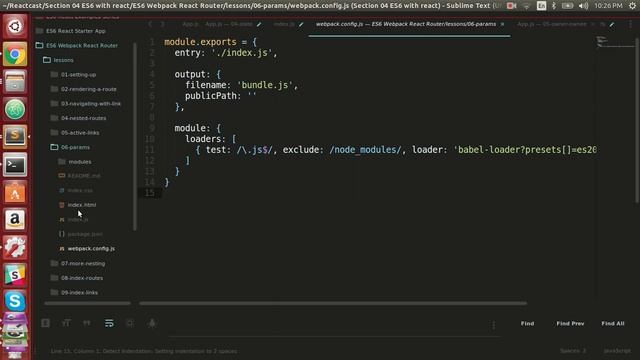
Task: Open the keyboard language indicator
Action: 542,6
